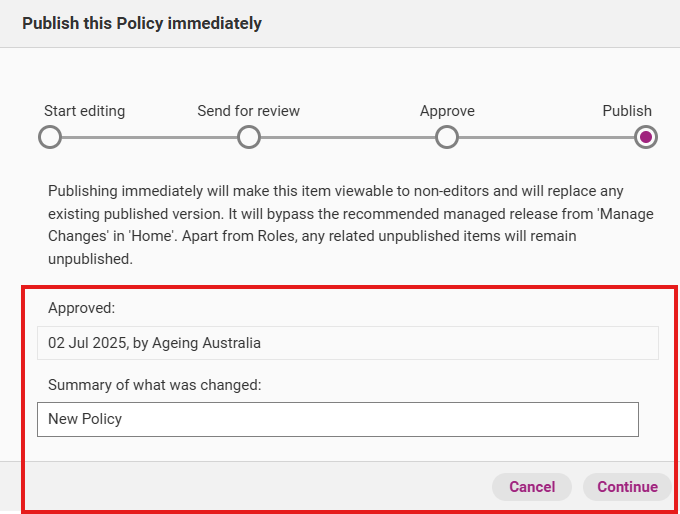The width and height of the screenshot is (680, 514).
Task: Click the 'Approve' step label
Action: [447, 111]
